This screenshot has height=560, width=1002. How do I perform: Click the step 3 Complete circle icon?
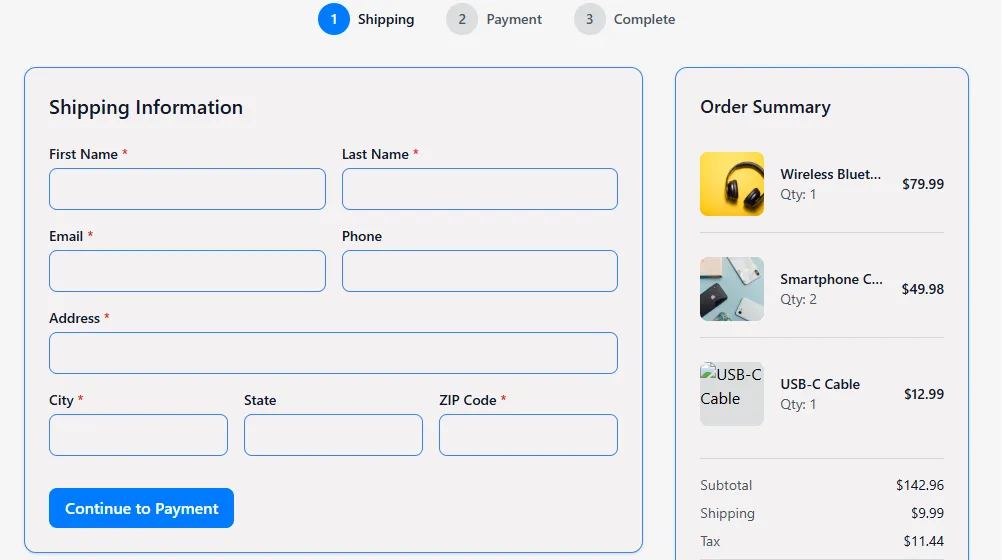pyautogui.click(x=590, y=19)
